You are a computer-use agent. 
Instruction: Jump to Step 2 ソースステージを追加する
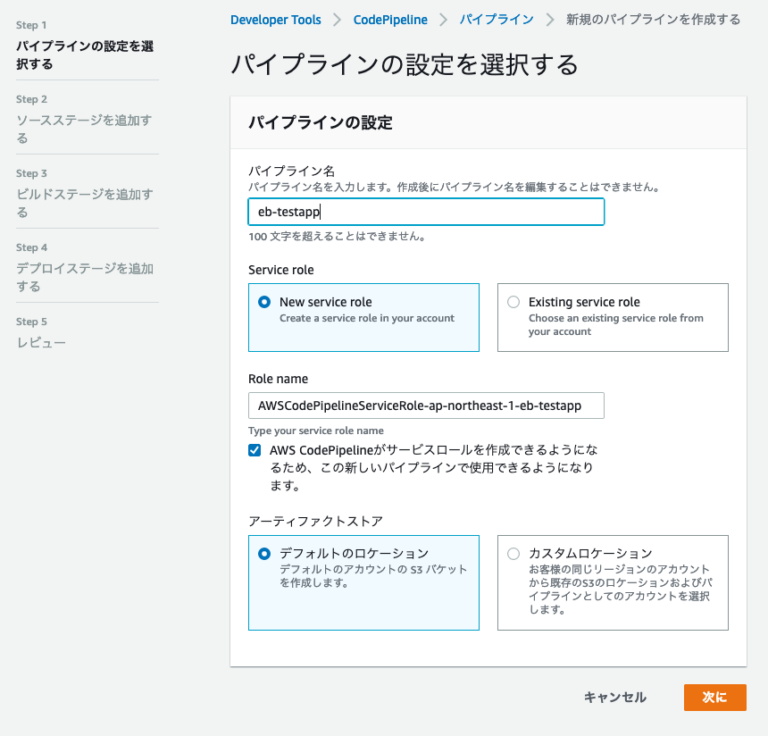(84, 129)
